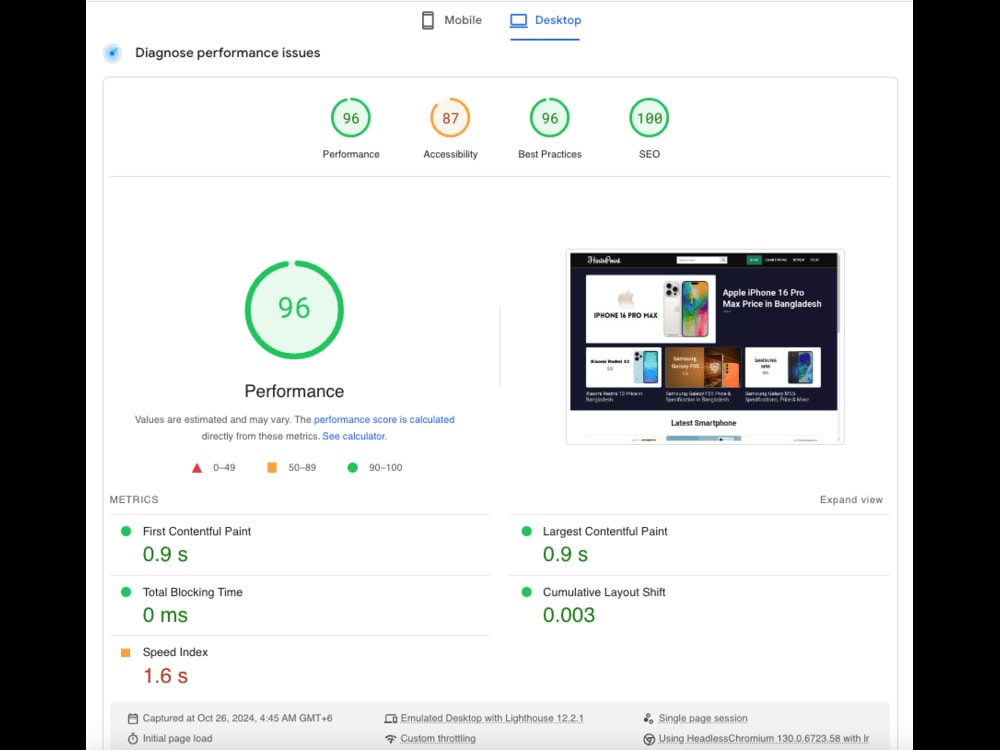Viewport: 1000px width, 750px height.
Task: Click calendar icon beside capture date
Action: coord(133,719)
